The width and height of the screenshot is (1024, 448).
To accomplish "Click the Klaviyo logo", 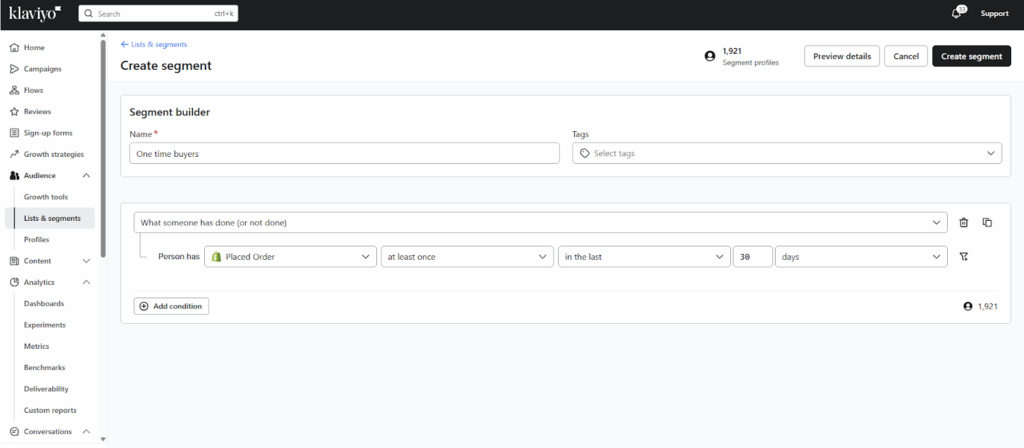I will (x=35, y=13).
